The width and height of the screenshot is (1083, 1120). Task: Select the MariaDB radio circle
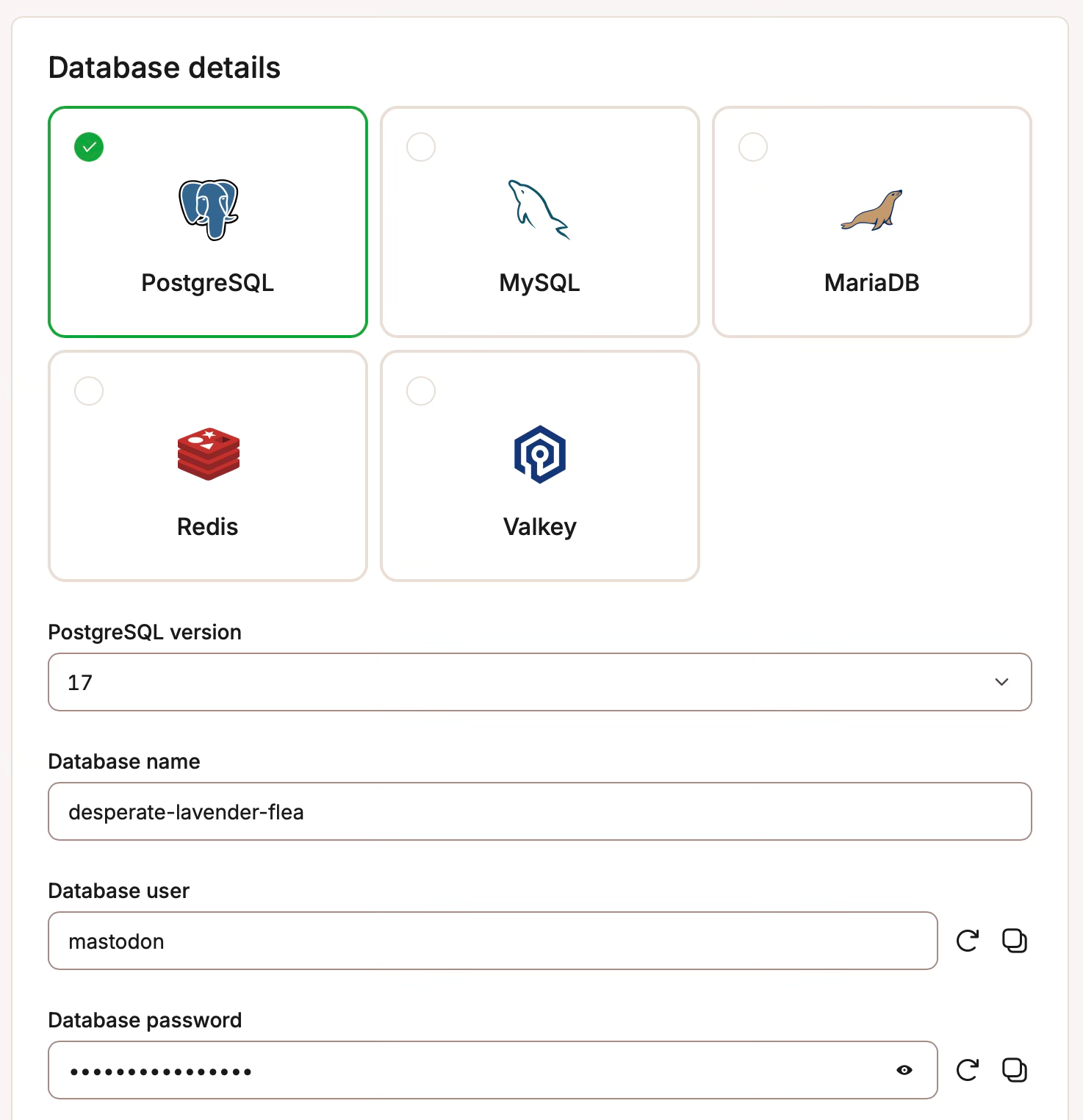753,147
